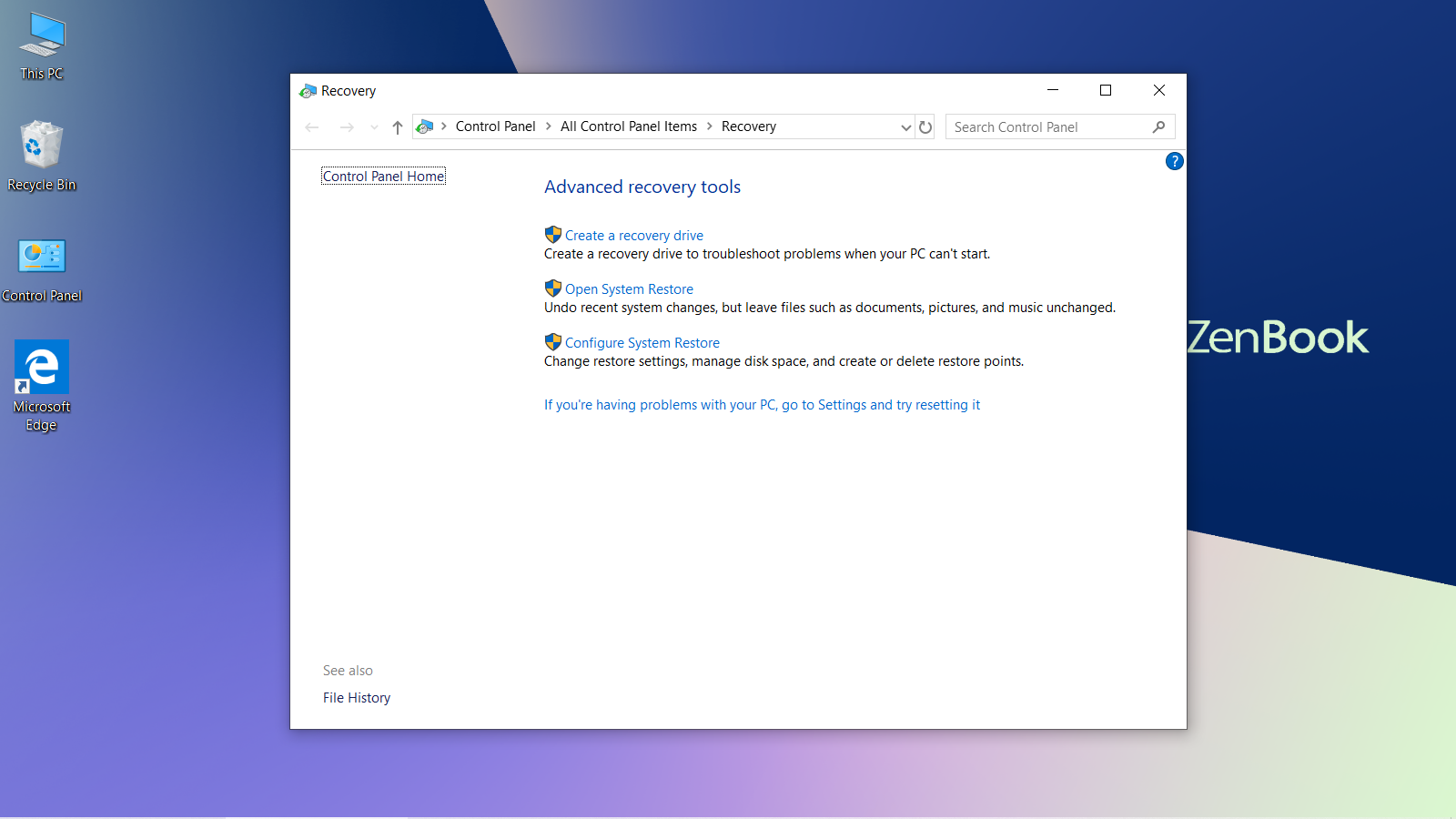Click the shield icon beside Configure System Restore
This screenshot has height=819, width=1456.
click(553, 342)
